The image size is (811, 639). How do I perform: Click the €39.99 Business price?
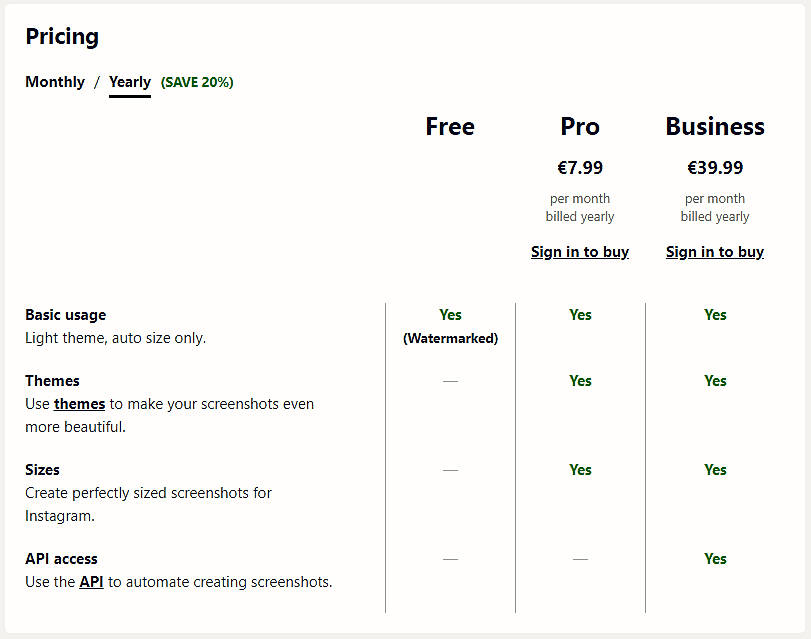click(x=715, y=168)
